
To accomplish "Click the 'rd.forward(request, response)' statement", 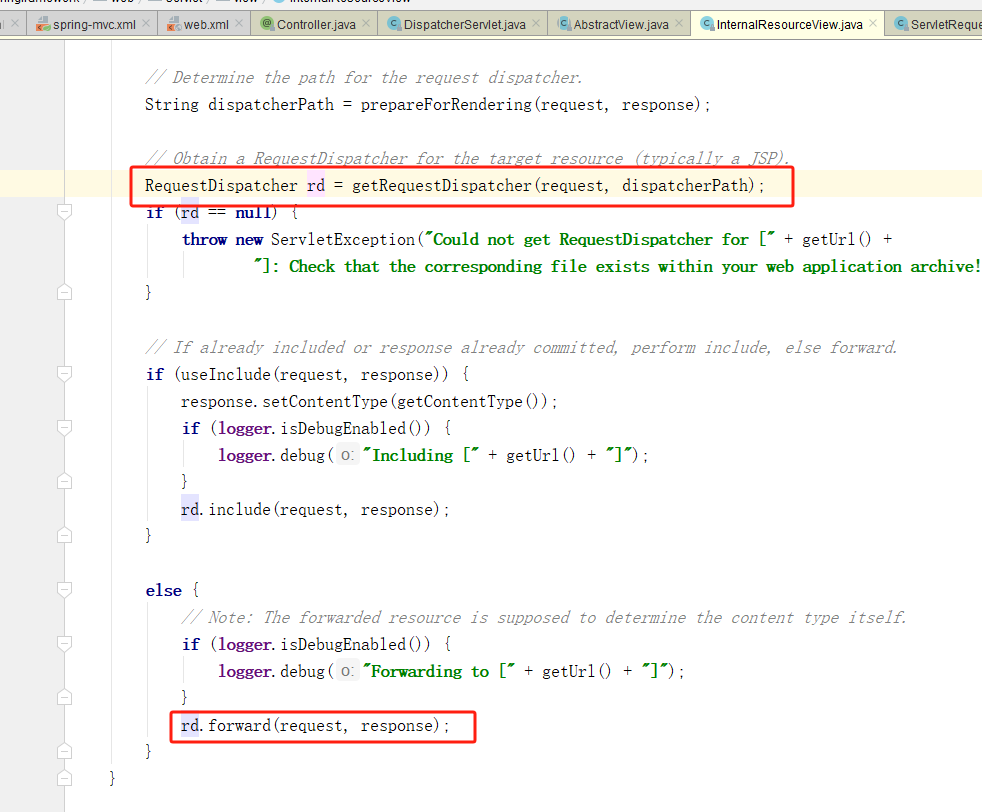I will coord(315,726).
